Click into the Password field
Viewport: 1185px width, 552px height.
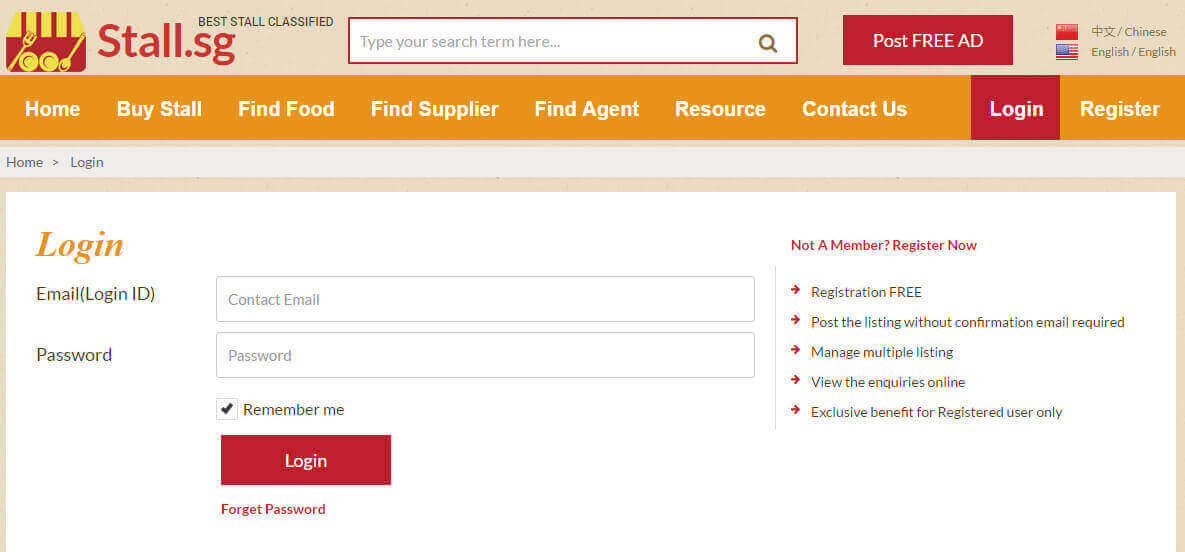(x=485, y=355)
